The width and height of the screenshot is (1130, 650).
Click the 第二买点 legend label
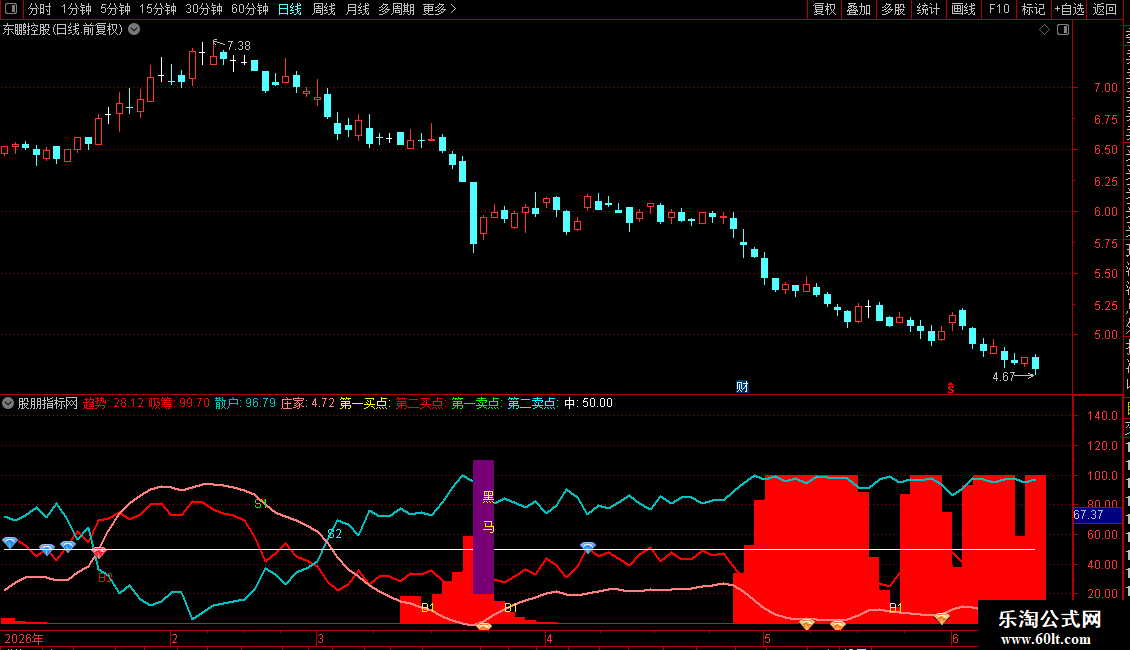click(x=421, y=403)
